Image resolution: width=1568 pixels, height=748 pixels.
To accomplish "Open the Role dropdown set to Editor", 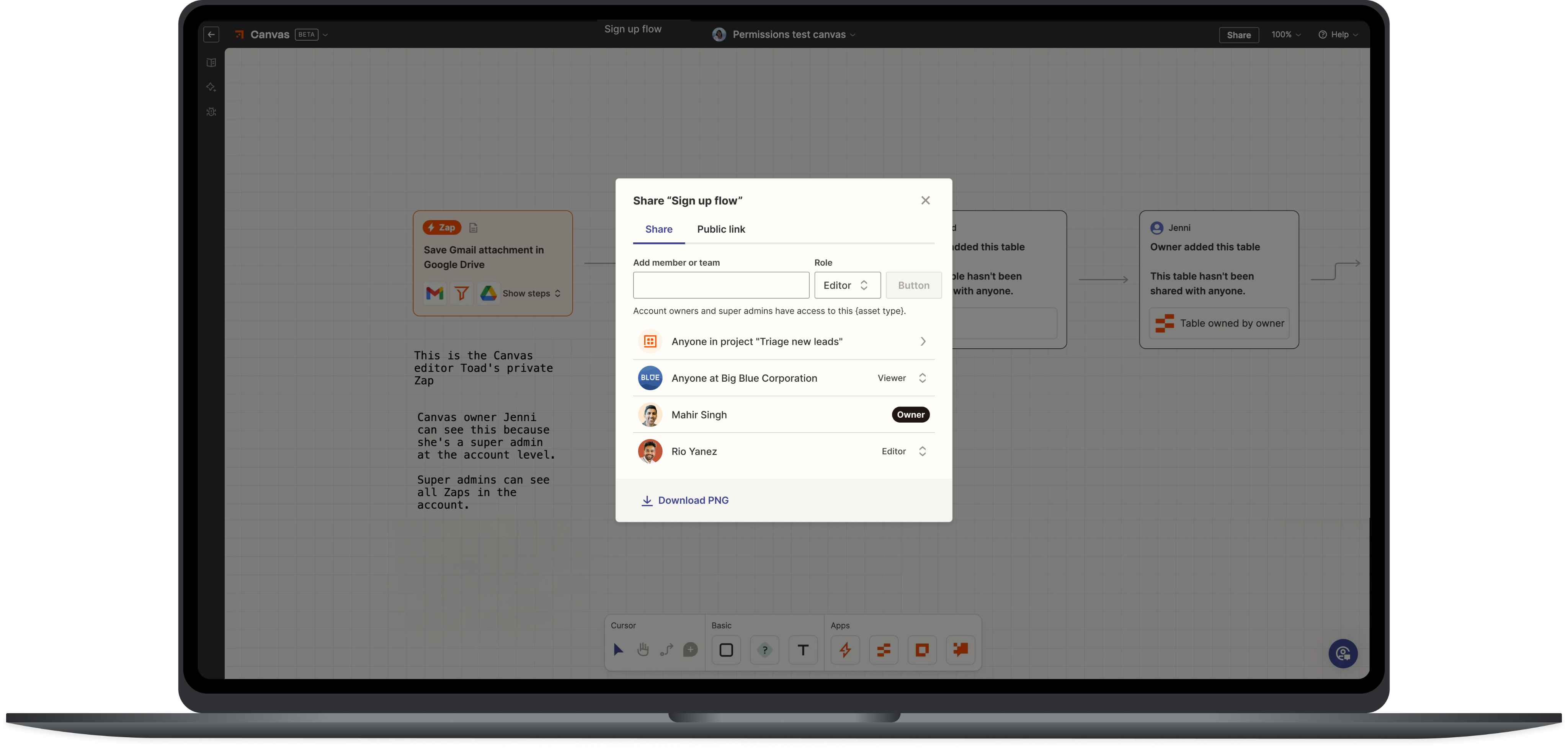I will [x=847, y=285].
